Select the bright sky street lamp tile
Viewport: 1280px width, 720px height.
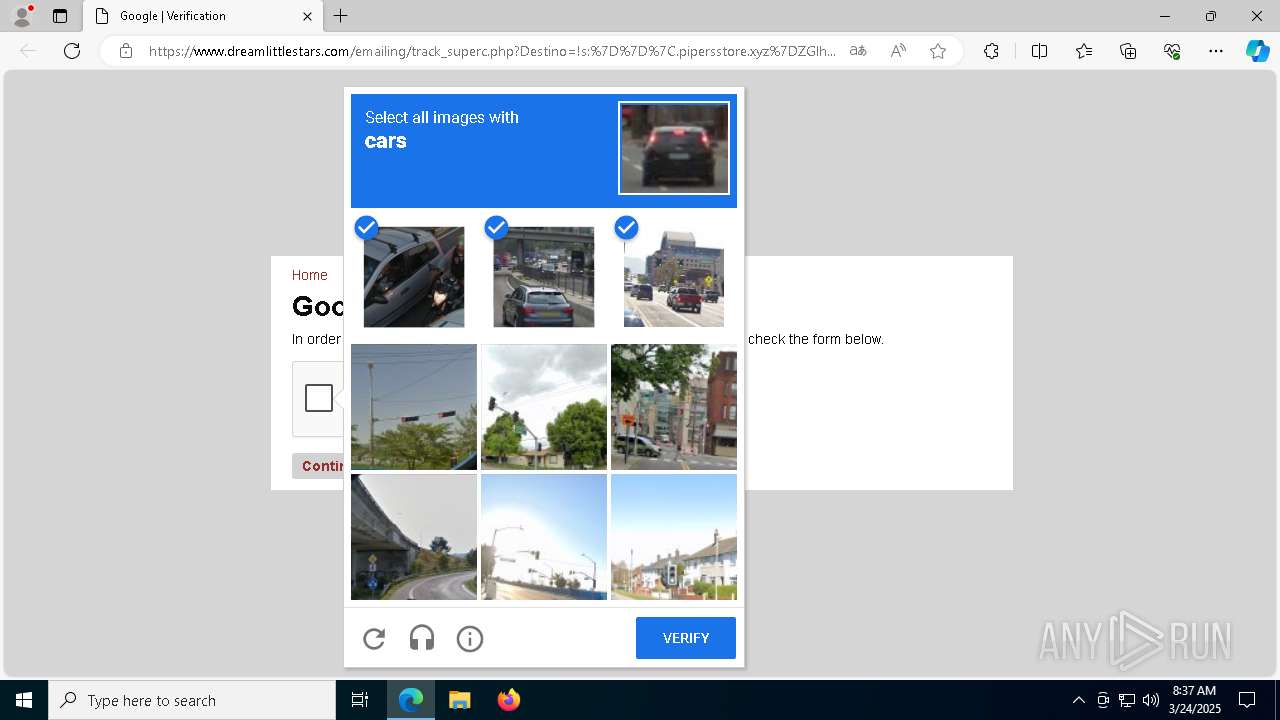544,537
